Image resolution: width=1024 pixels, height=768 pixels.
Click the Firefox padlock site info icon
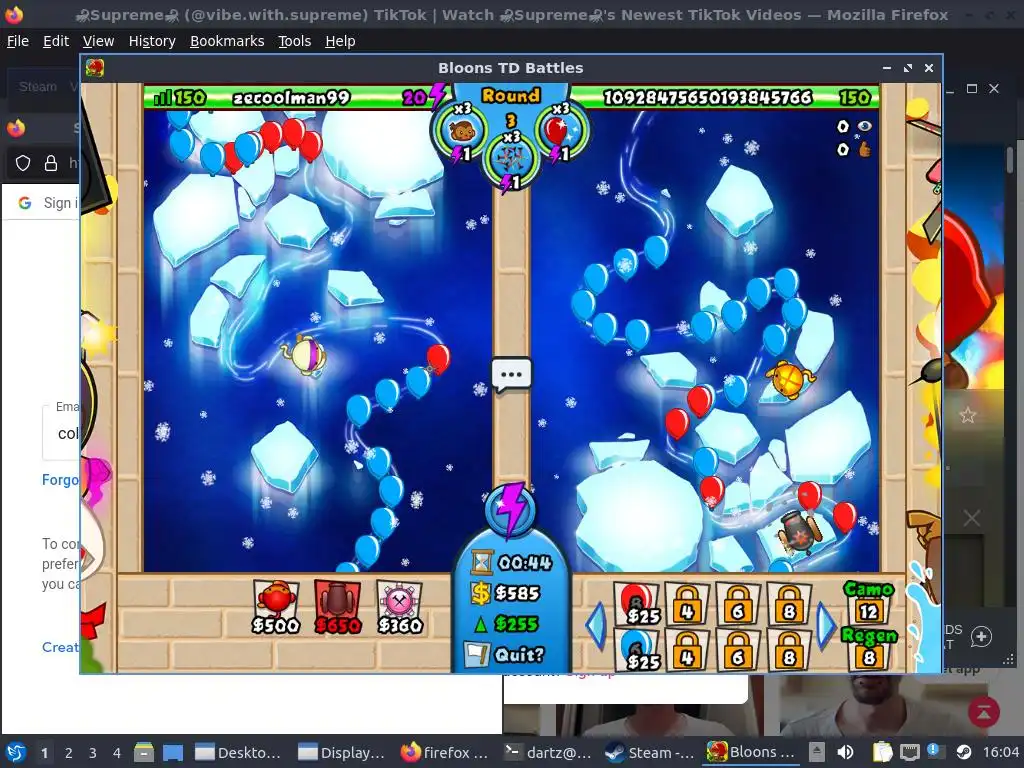point(51,163)
